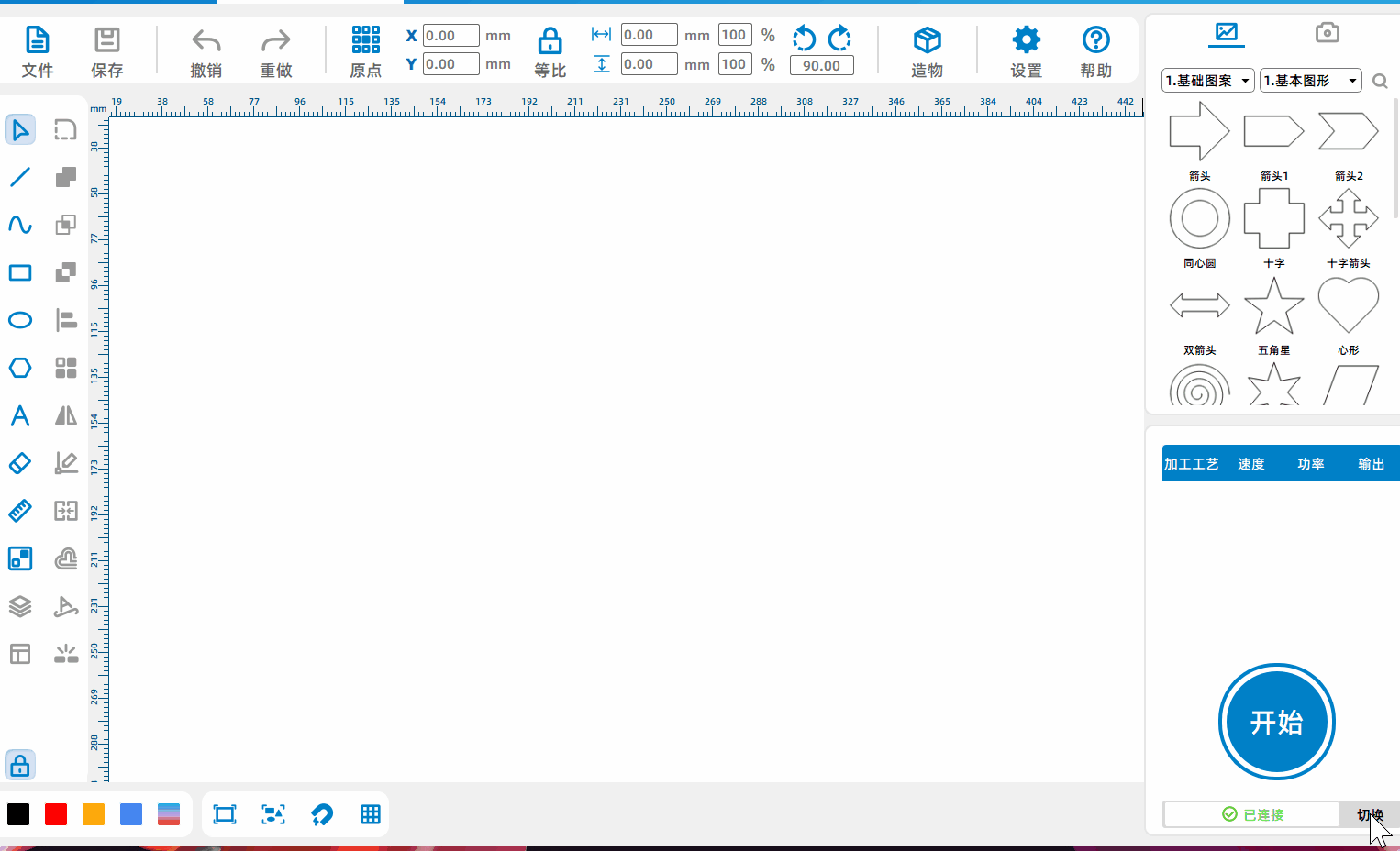The image size is (1400, 851).
Task: Select the ellipse tool
Action: coord(20,320)
